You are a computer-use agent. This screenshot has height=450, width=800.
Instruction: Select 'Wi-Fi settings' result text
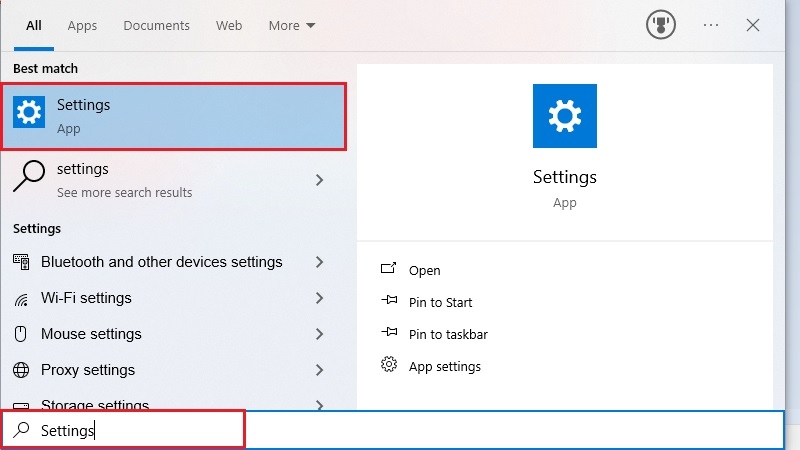pos(86,298)
